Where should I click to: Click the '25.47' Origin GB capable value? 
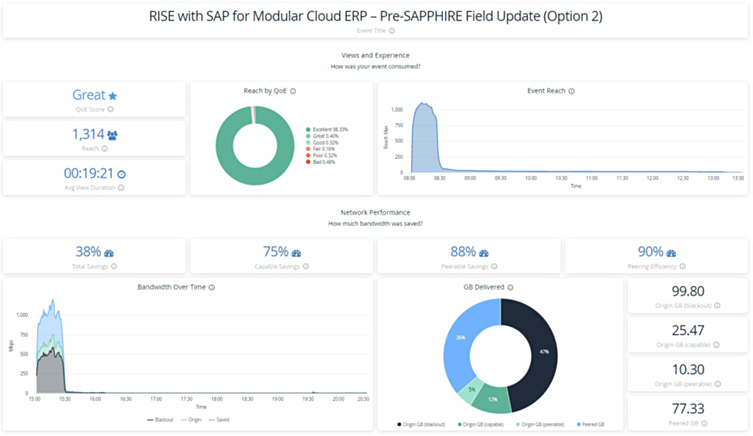click(688, 331)
